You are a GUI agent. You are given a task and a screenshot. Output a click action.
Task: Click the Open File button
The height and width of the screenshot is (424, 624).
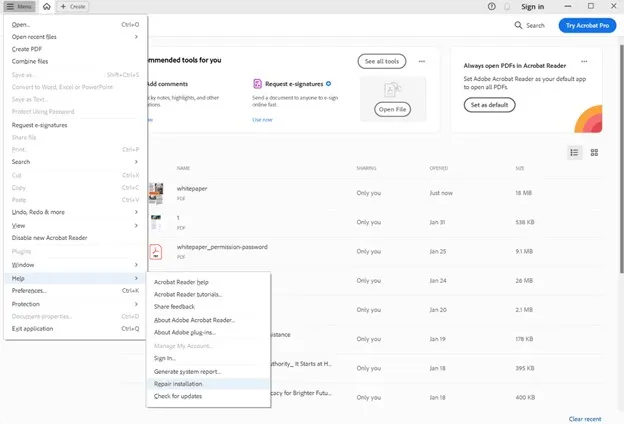pyautogui.click(x=392, y=109)
